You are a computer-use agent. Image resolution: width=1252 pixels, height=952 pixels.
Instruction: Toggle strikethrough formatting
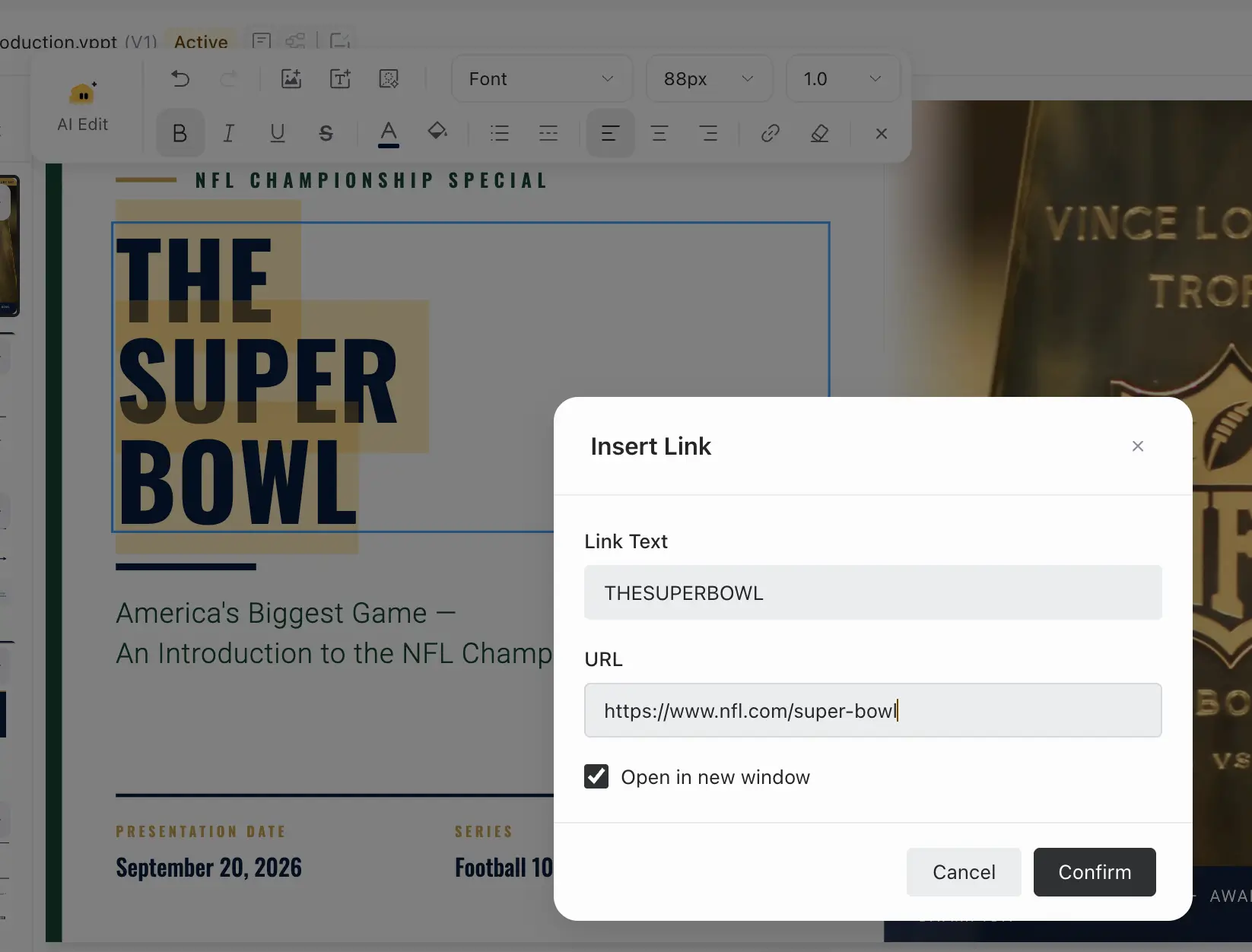(326, 133)
